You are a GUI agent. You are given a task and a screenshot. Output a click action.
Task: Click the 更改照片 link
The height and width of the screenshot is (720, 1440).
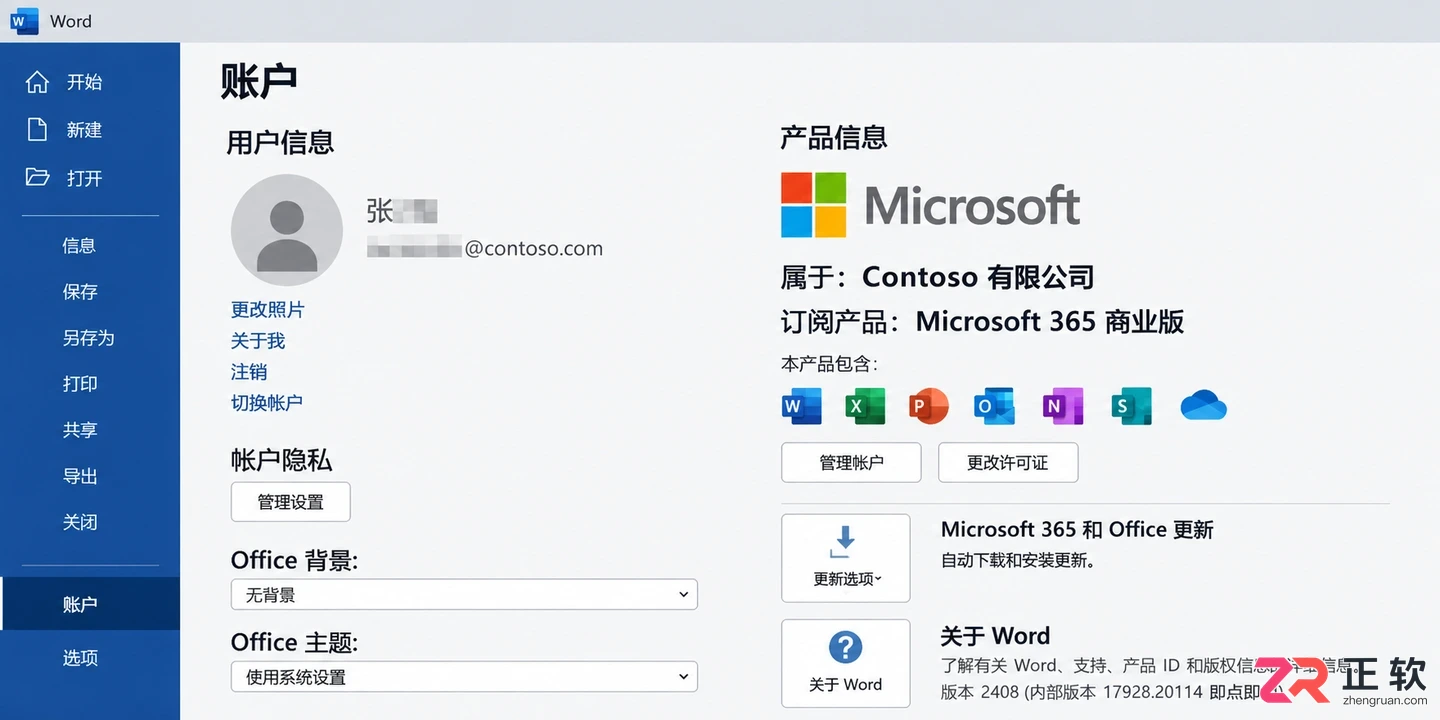[x=268, y=310]
